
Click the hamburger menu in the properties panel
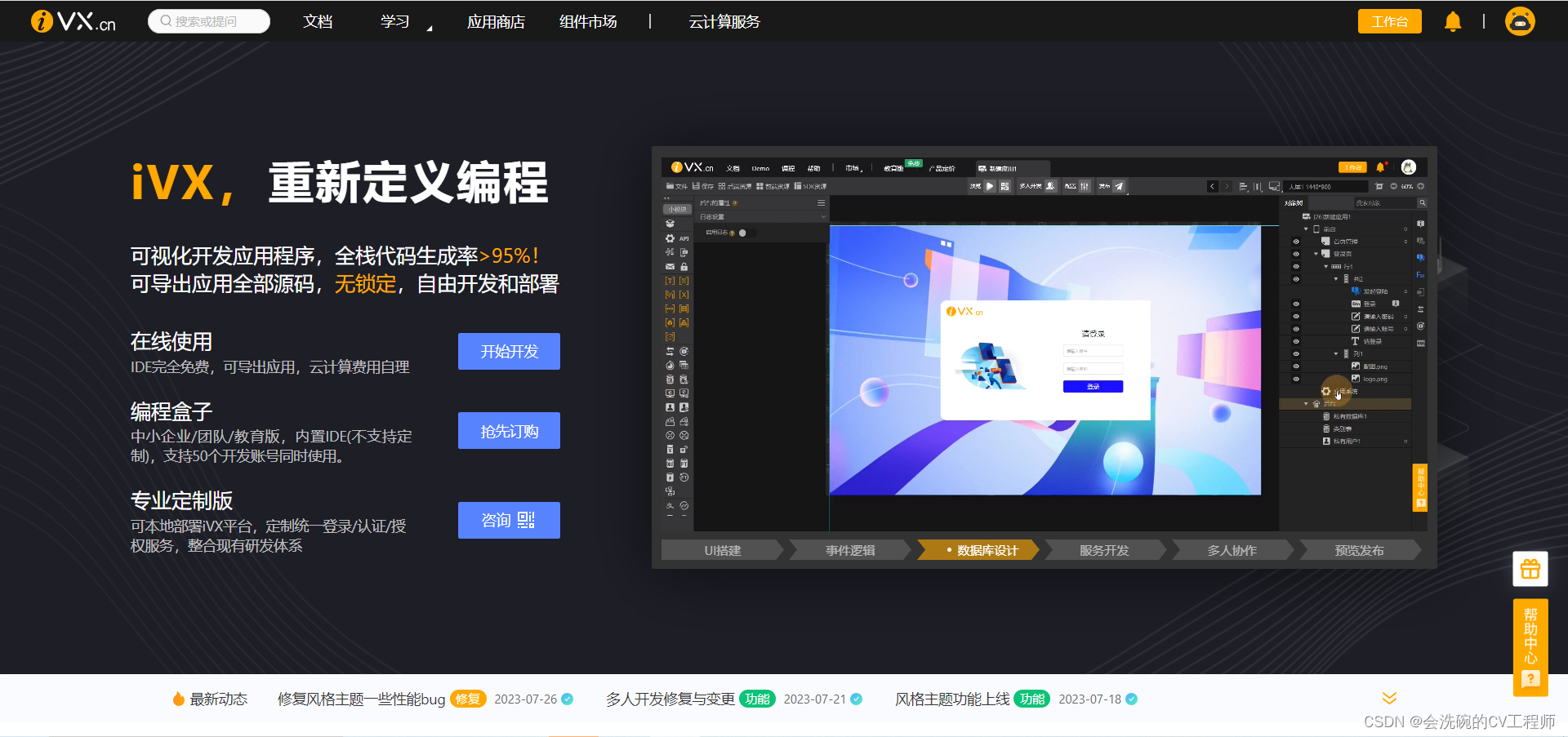(x=821, y=203)
